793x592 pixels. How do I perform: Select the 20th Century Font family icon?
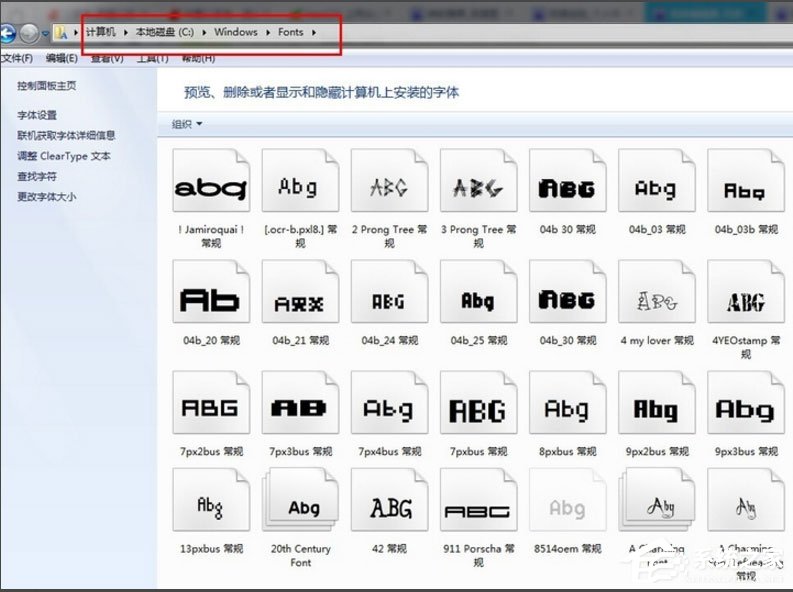tap(300, 499)
